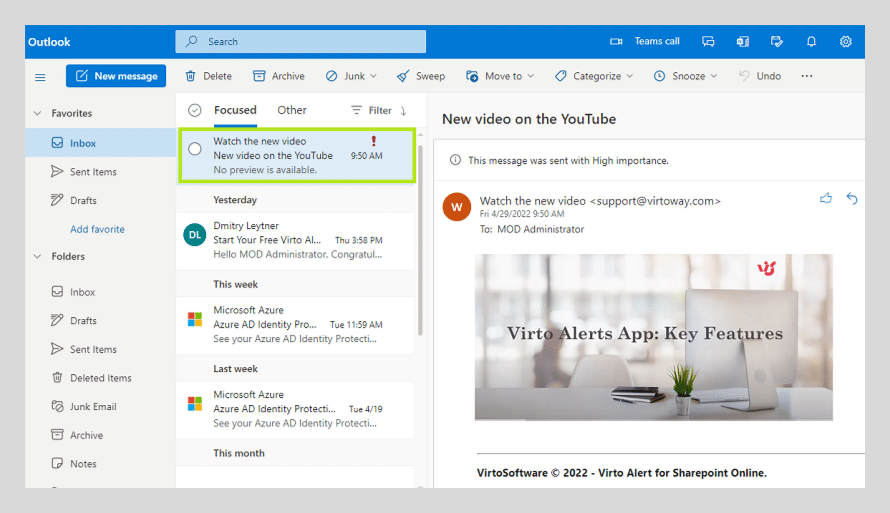Open the notifications bell
This screenshot has width=890, height=513.
pyautogui.click(x=811, y=41)
